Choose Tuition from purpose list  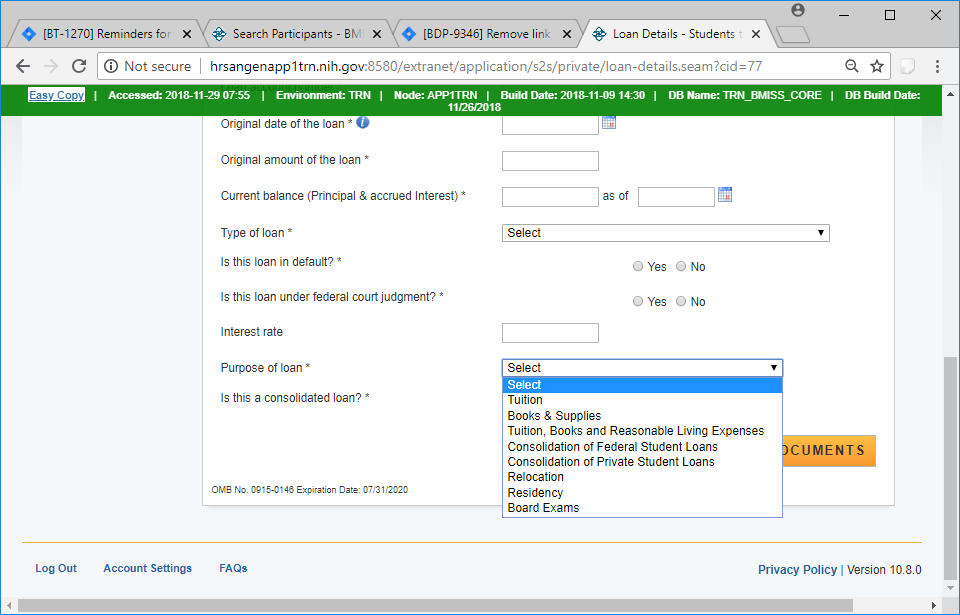click(x=525, y=400)
